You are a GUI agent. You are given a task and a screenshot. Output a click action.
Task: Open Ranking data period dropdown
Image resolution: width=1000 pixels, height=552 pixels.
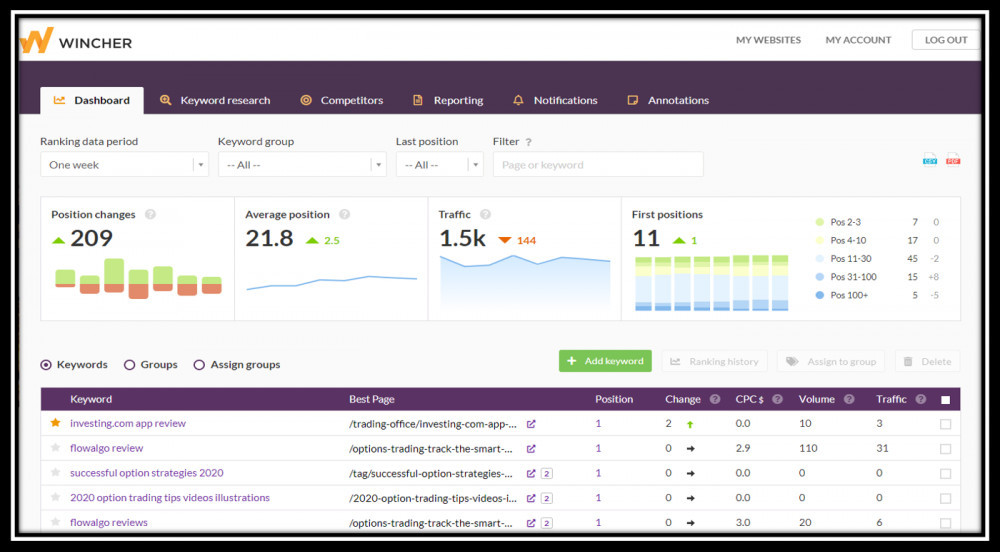pyautogui.click(x=124, y=164)
